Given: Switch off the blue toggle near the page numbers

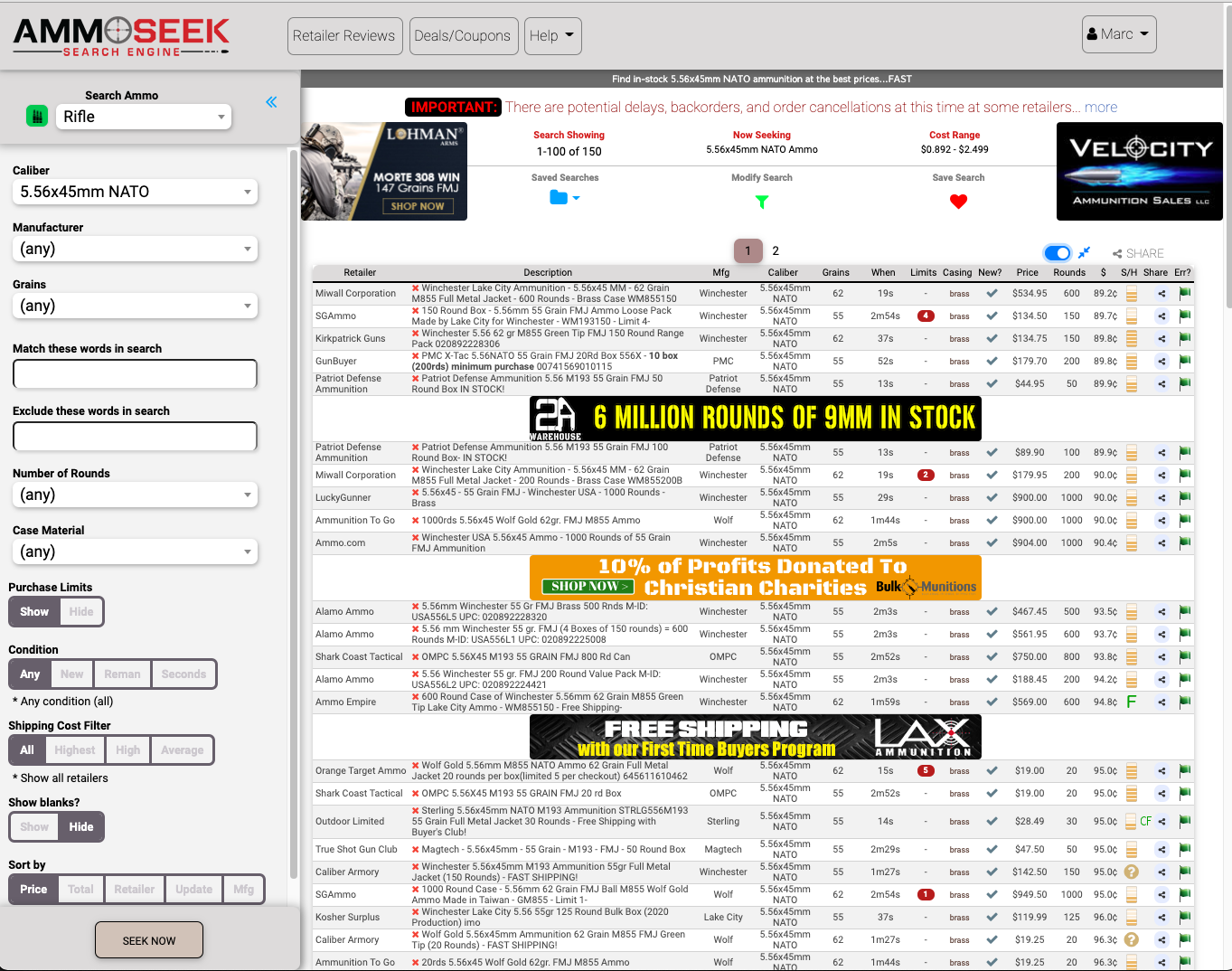Looking at the screenshot, I should [1057, 253].
